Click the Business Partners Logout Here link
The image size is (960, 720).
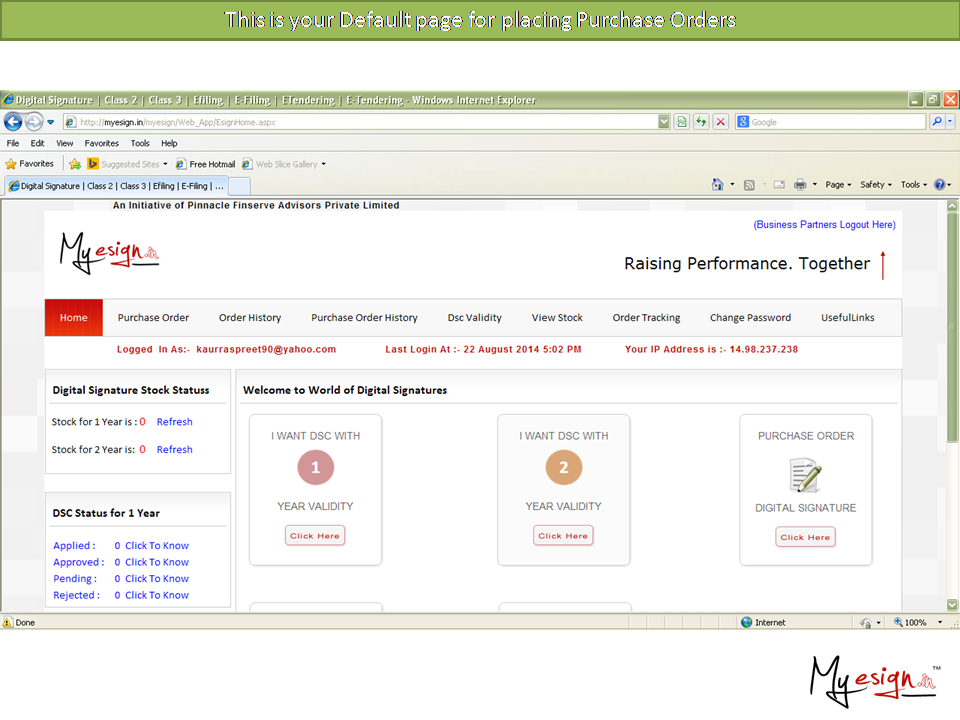click(824, 225)
